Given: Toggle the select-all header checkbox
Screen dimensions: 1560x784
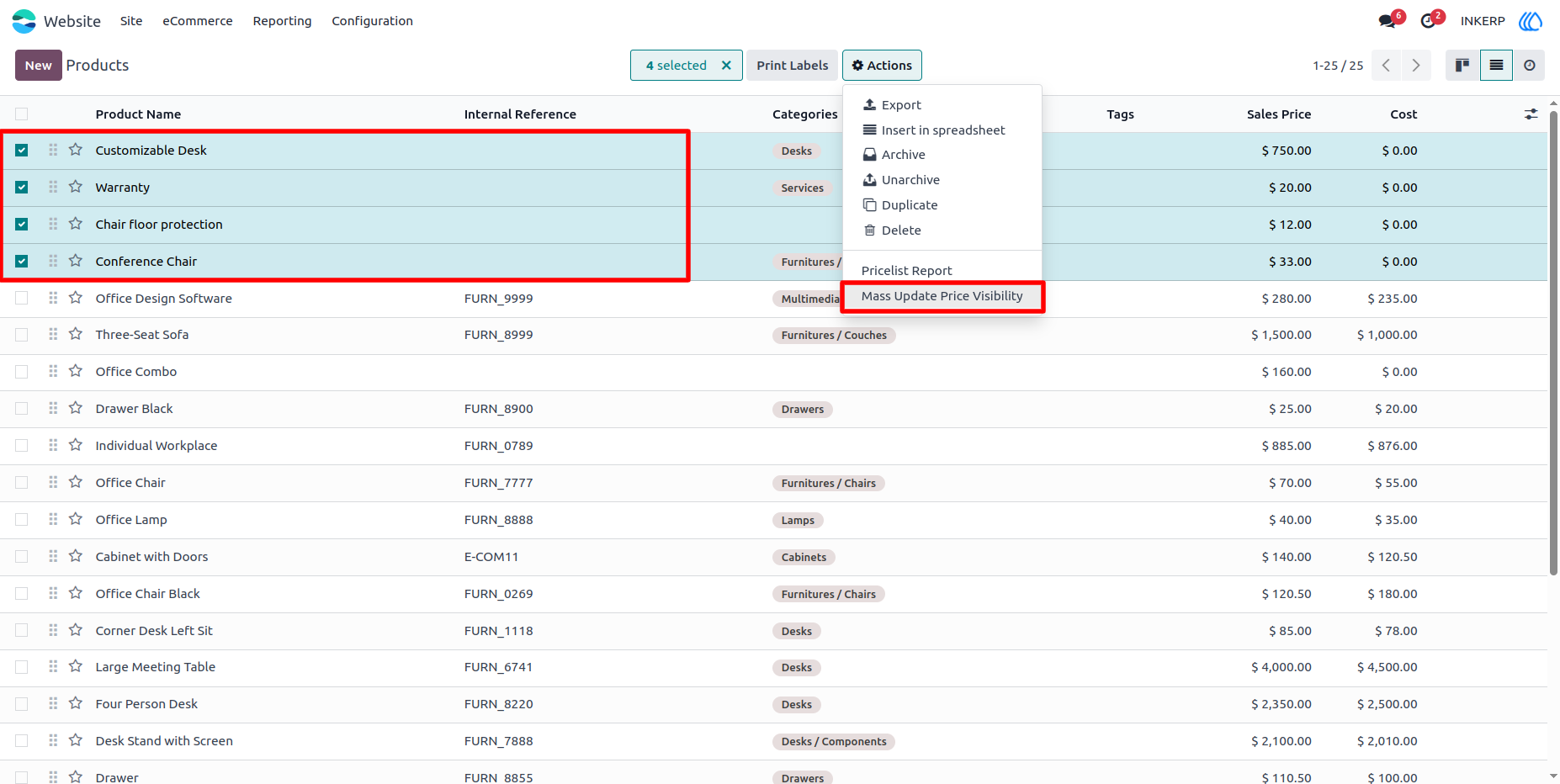Looking at the screenshot, I should (x=22, y=114).
